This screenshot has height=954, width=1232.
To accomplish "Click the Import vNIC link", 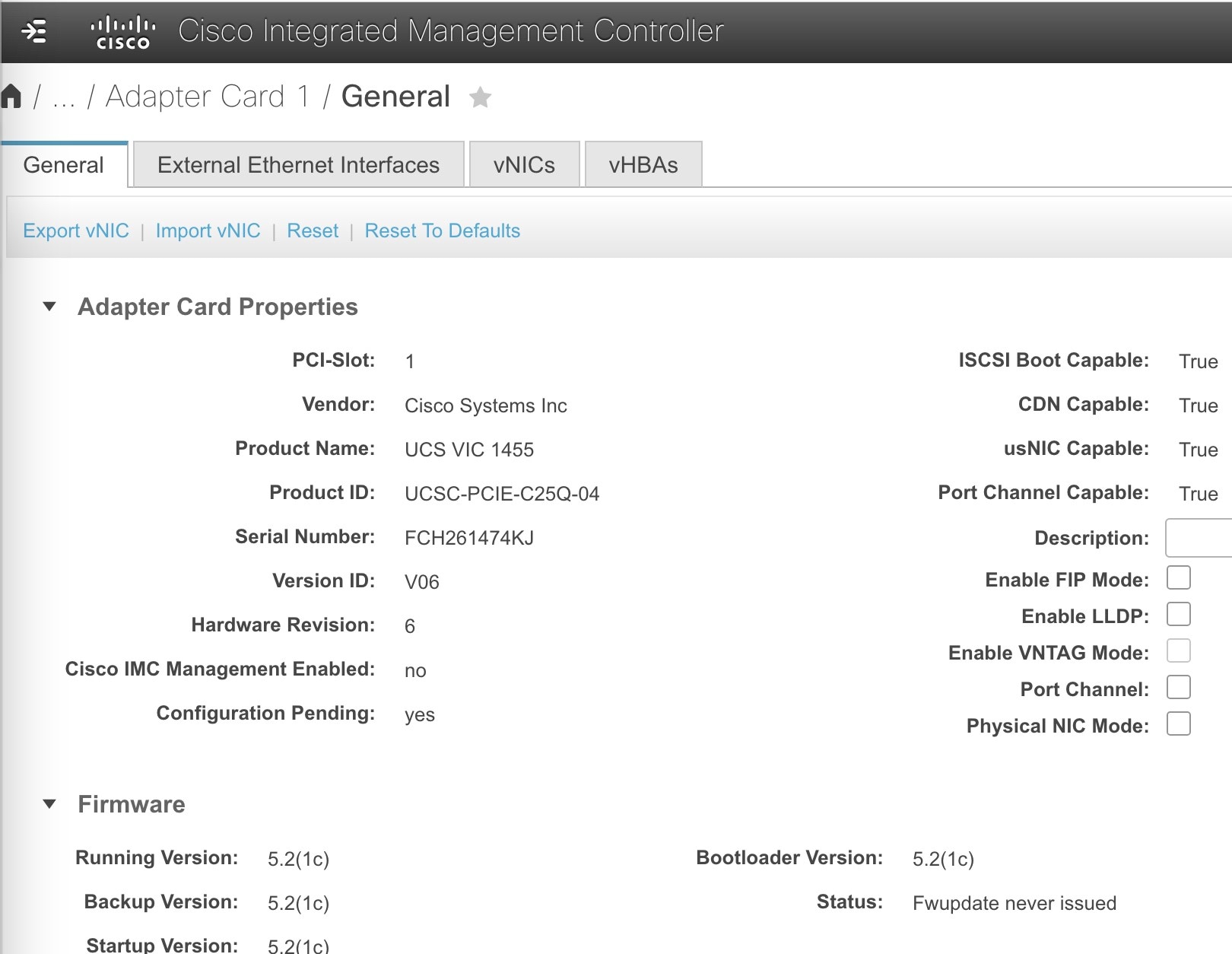I will [208, 231].
